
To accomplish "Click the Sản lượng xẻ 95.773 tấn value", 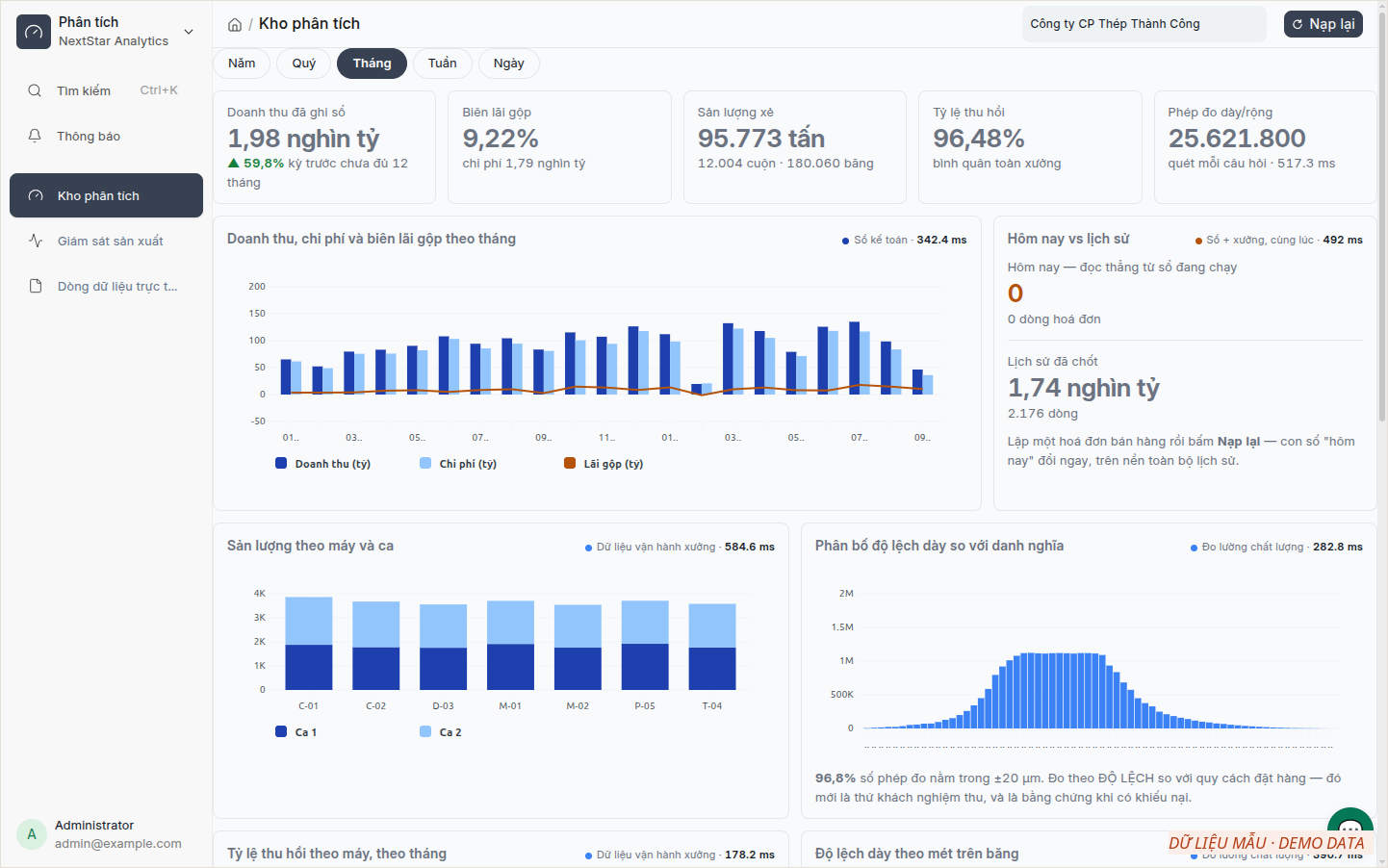I will (761, 139).
